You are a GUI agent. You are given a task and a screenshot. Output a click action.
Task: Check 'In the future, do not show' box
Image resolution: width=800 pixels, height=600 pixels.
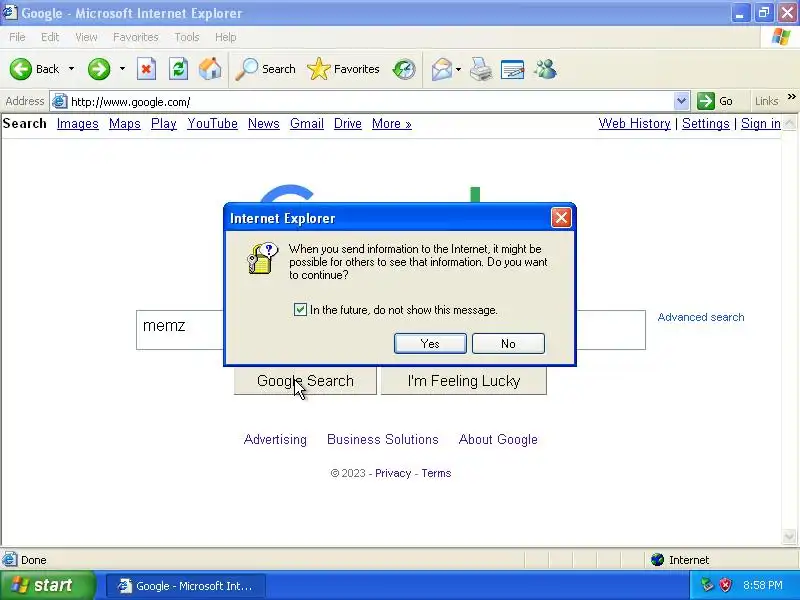point(300,309)
